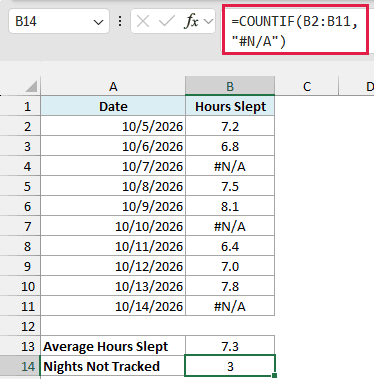
Task: Select cell with date 10/13/2026
Action: (113, 286)
